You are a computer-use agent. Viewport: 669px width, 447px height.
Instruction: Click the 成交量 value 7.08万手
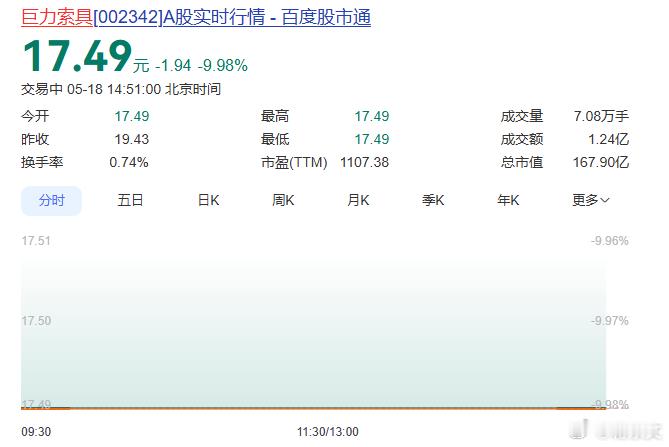(x=601, y=116)
